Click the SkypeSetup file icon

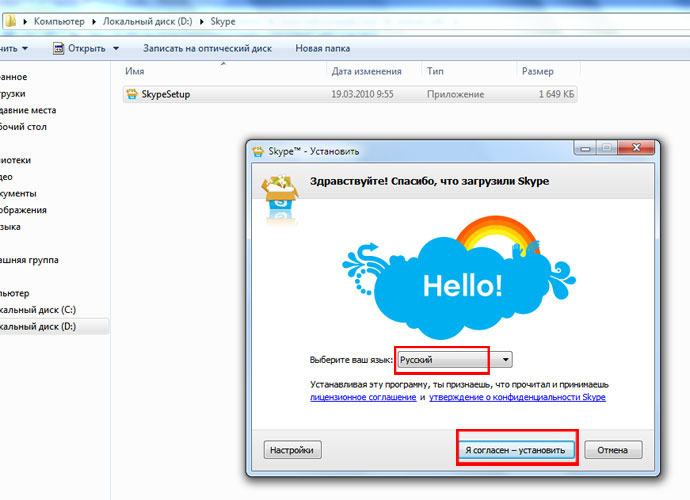click(x=132, y=94)
